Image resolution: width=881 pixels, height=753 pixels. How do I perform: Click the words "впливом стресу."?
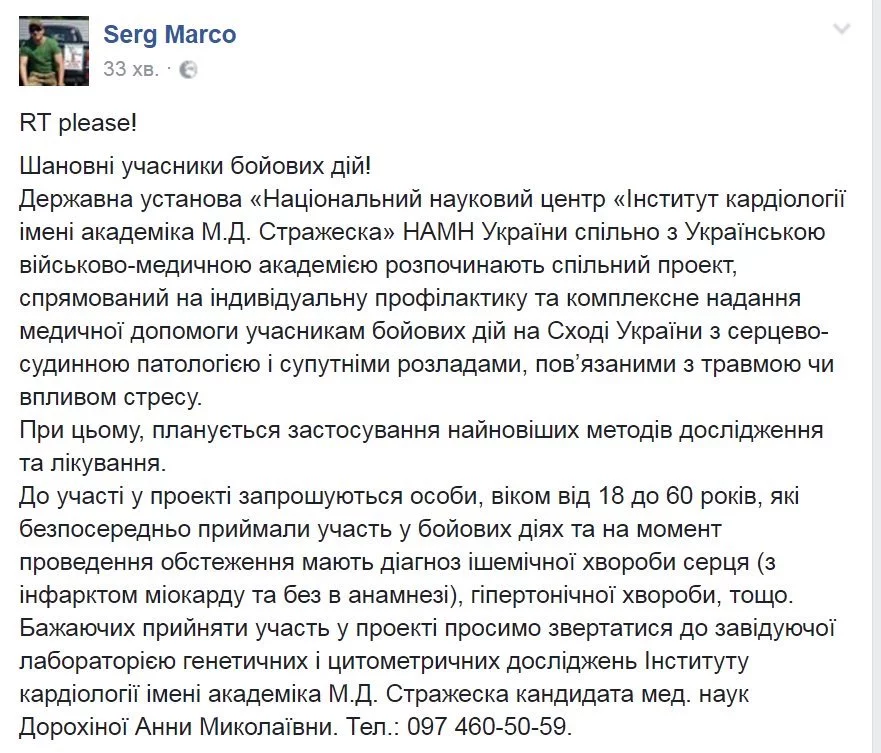pyautogui.click(x=109, y=397)
